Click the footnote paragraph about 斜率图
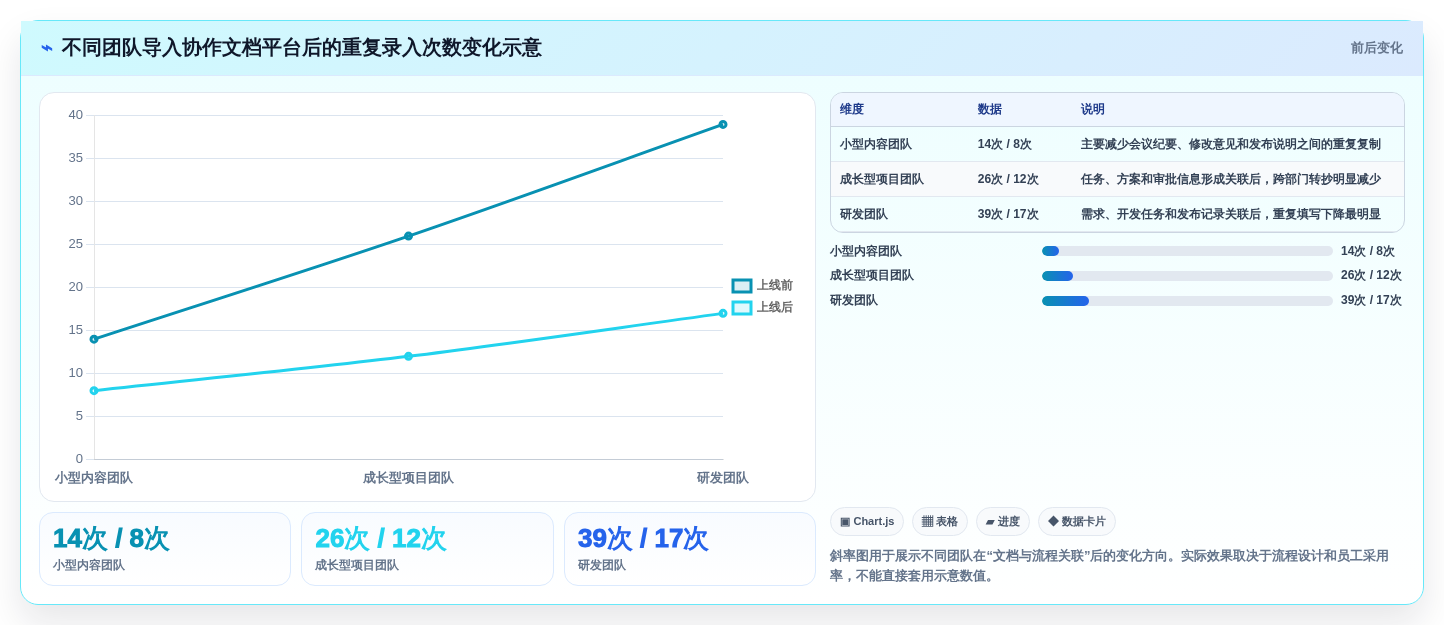 pyautogui.click(x=1116, y=566)
